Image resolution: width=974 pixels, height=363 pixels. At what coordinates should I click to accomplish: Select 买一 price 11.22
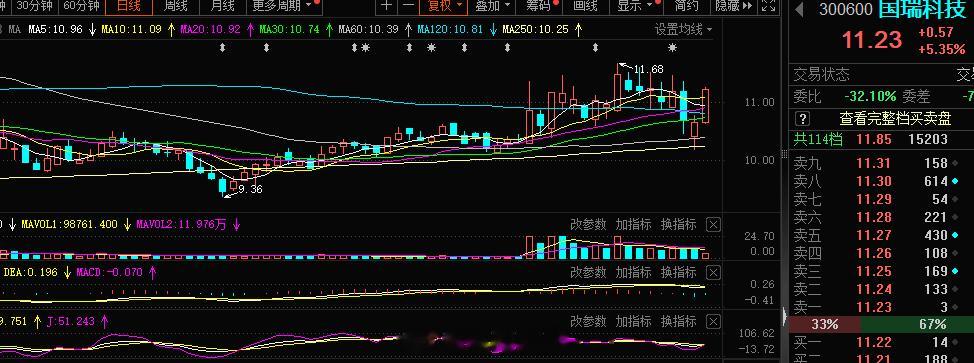tap(873, 342)
